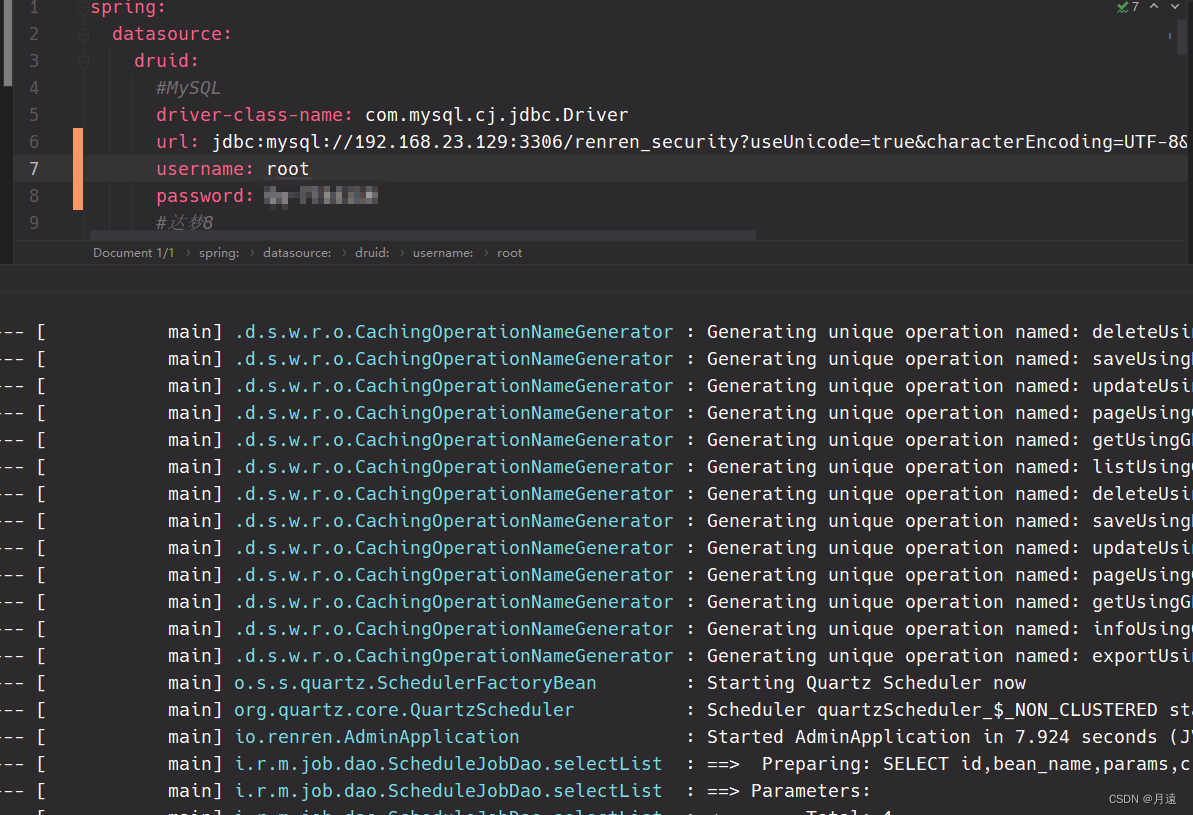
Task: Select 'druid:' breadcrumb item
Action: 372,253
